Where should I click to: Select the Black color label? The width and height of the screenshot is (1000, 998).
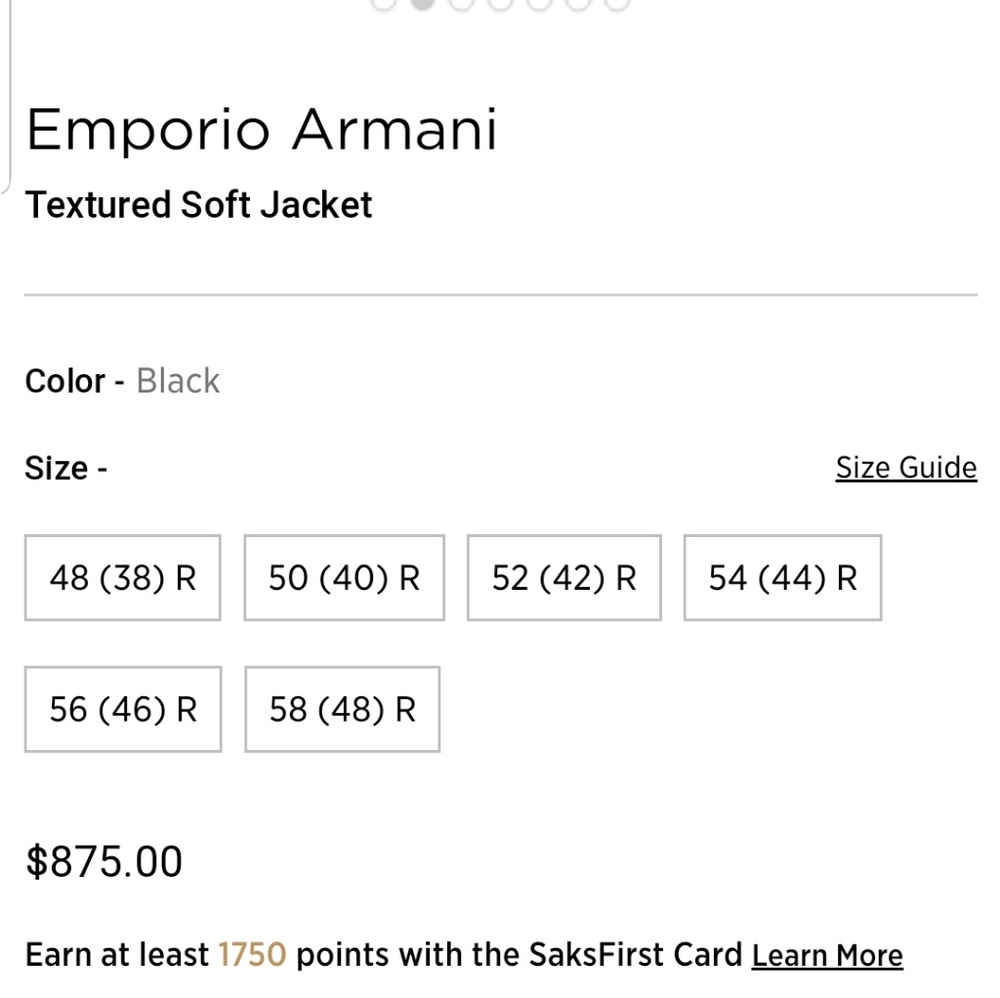(178, 381)
